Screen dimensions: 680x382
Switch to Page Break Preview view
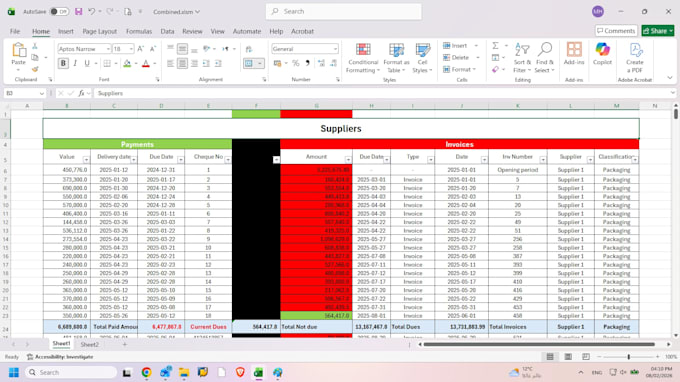pos(586,356)
